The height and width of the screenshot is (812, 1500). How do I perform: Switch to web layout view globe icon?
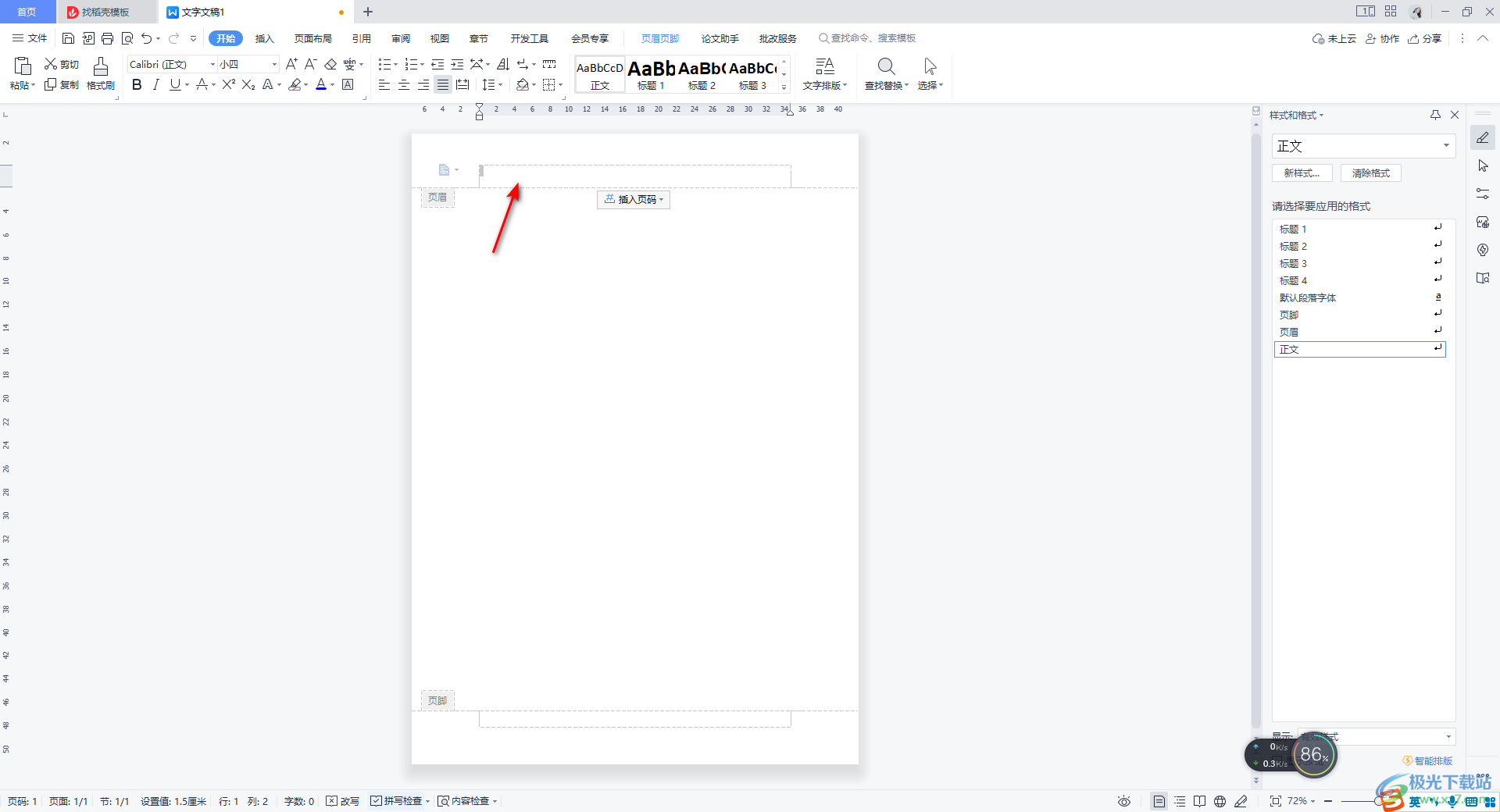pos(1220,801)
